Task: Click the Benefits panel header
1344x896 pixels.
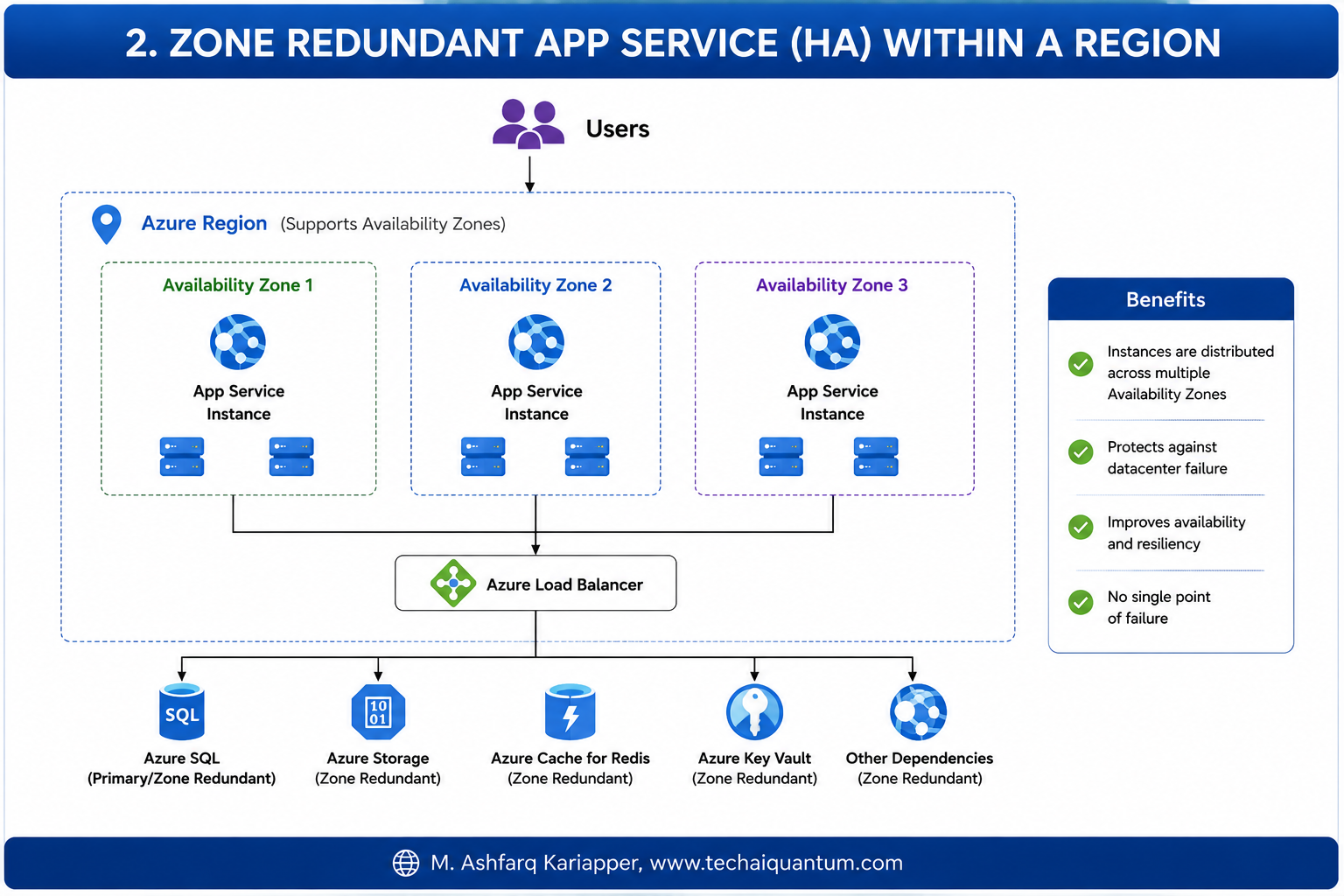Action: (x=1171, y=299)
